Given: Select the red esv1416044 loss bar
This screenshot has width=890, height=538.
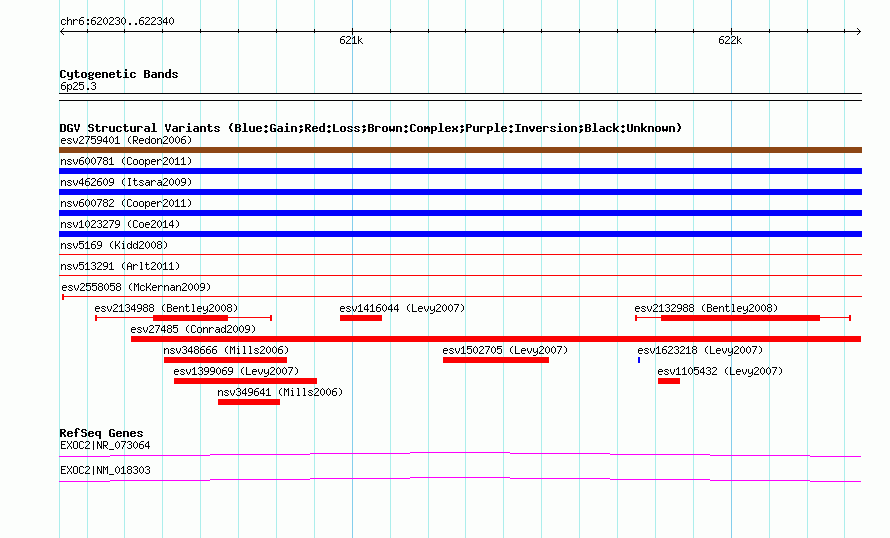Looking at the screenshot, I should 361,318.
